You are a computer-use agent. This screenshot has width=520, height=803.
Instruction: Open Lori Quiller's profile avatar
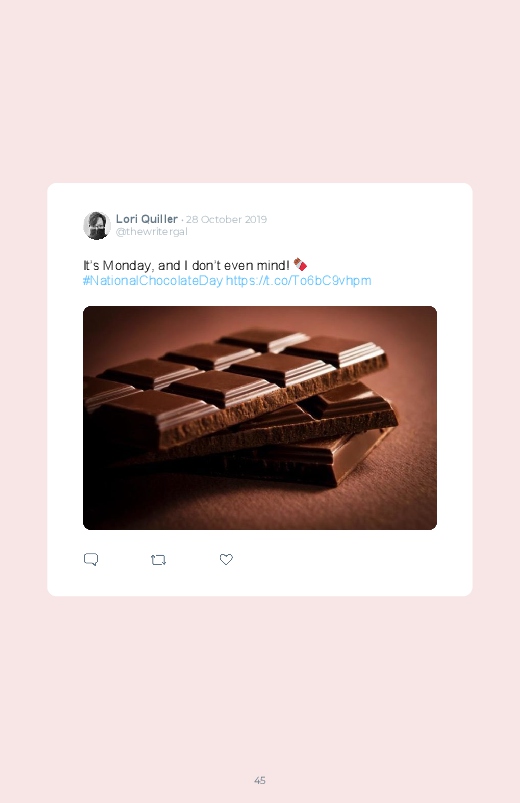tap(97, 225)
